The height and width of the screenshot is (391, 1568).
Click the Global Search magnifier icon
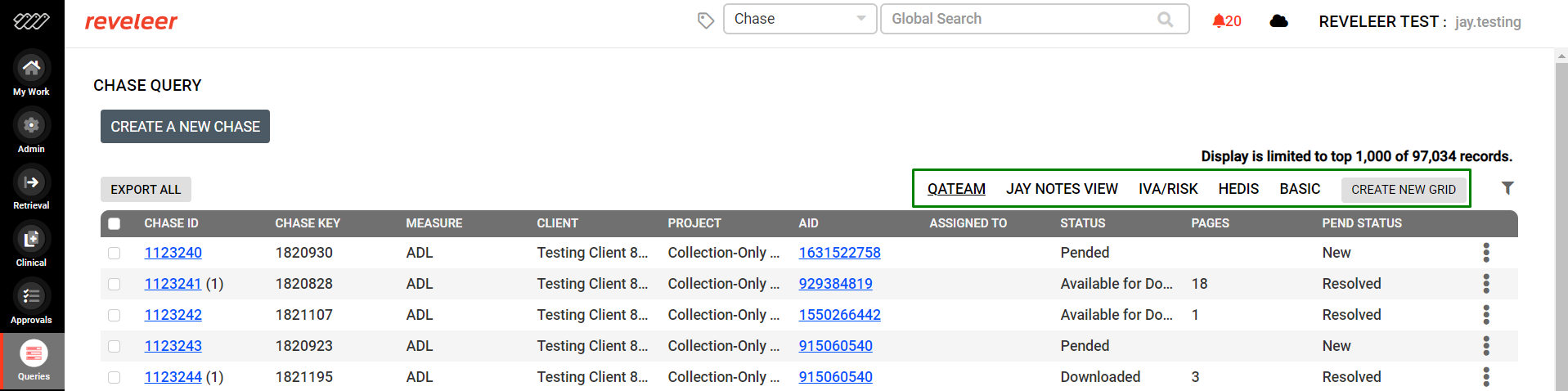tap(1166, 19)
